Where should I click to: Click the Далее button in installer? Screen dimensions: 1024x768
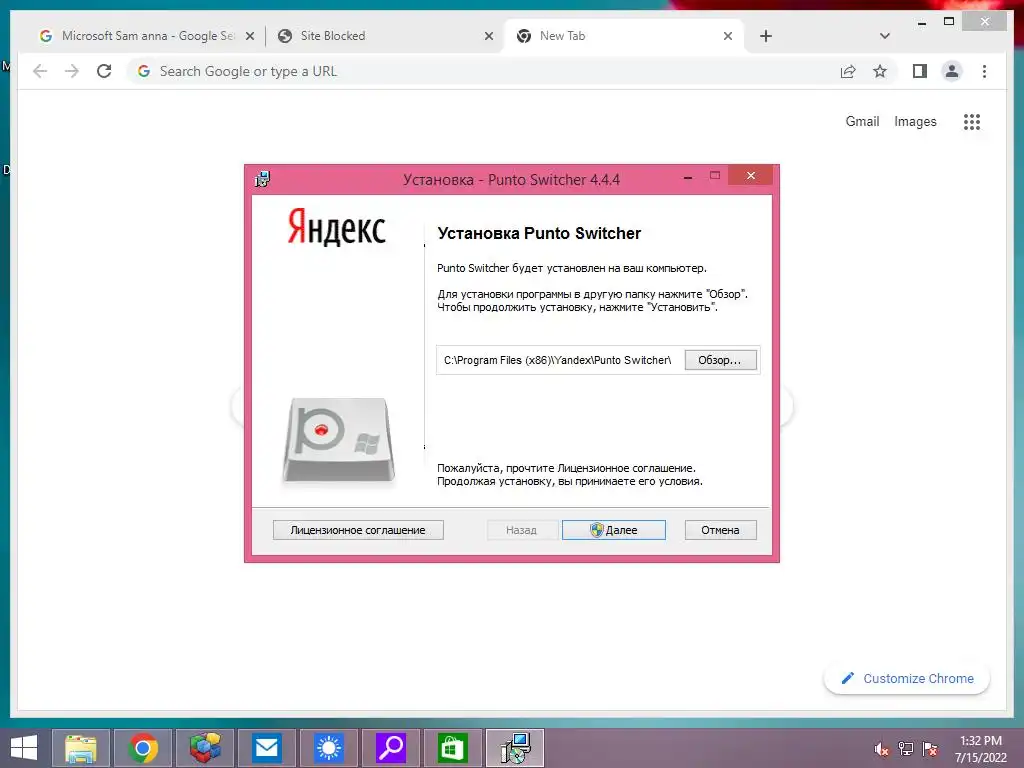click(x=613, y=530)
